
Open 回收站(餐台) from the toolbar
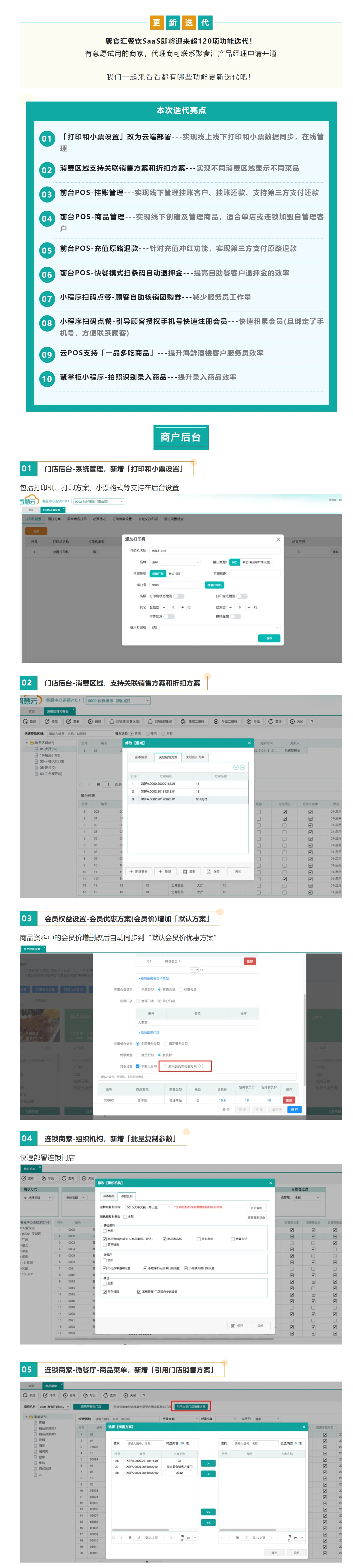(x=160, y=721)
